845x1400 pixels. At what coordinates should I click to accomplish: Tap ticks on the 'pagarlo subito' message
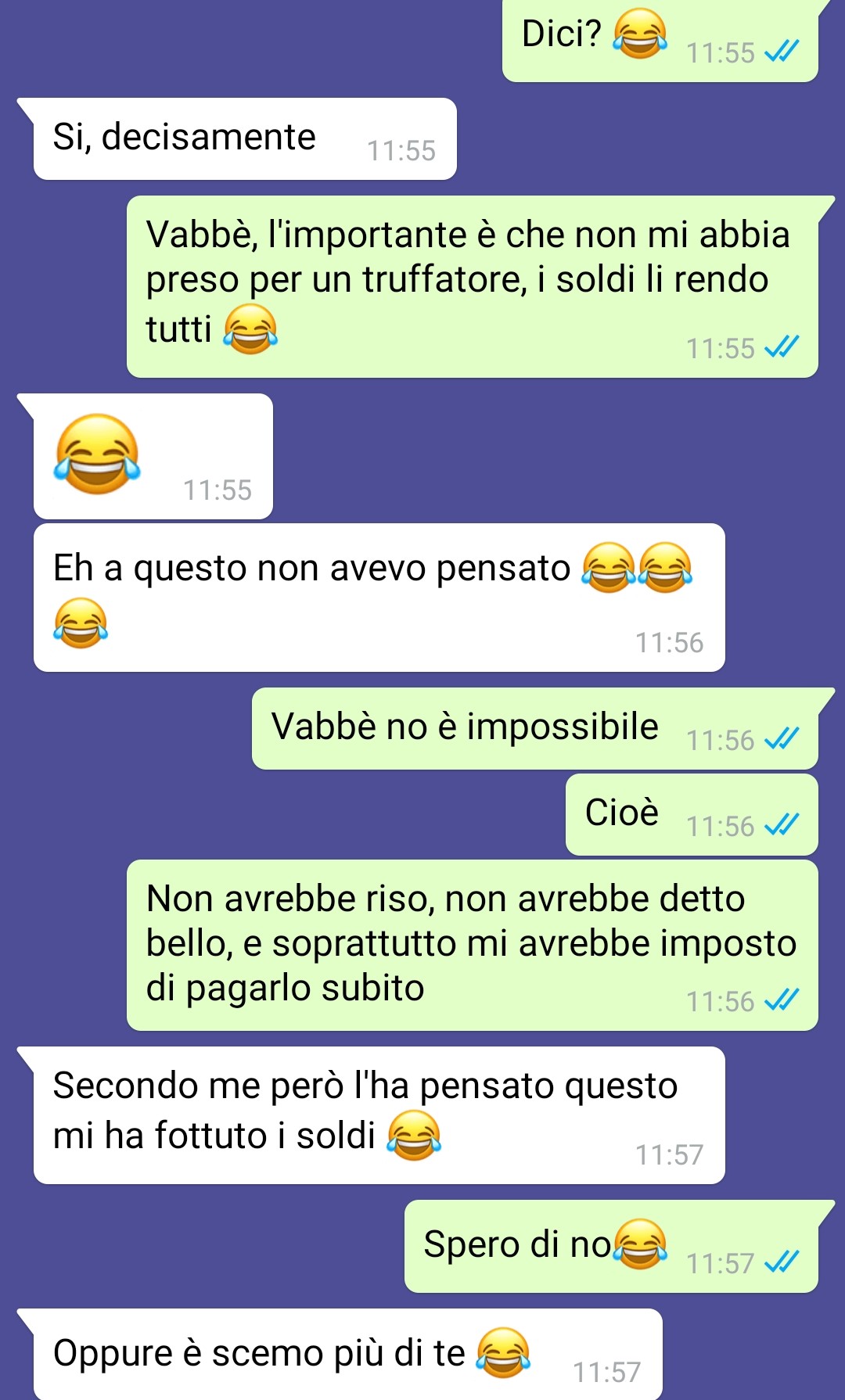coord(782,1000)
